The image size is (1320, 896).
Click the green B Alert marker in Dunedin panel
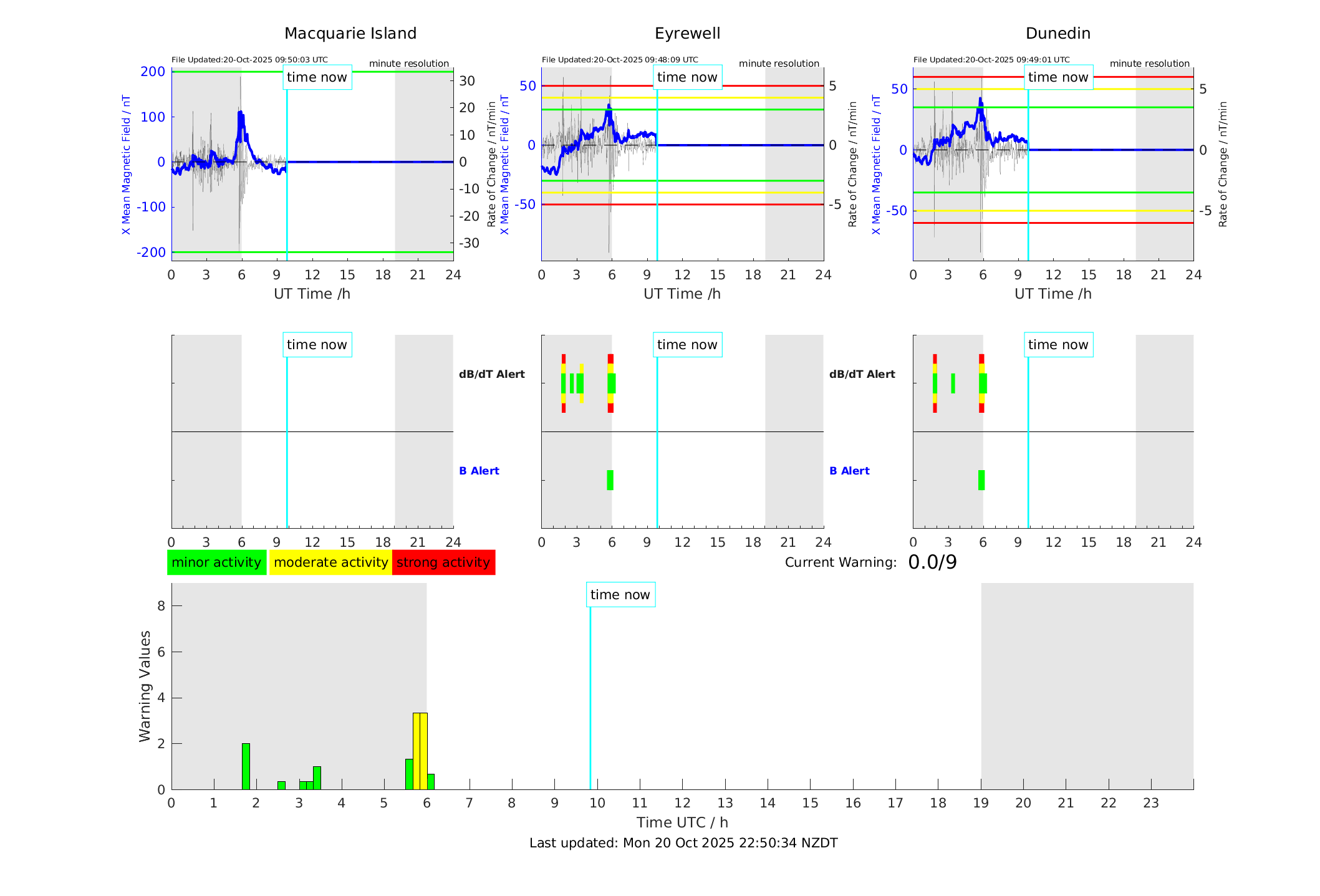point(981,480)
